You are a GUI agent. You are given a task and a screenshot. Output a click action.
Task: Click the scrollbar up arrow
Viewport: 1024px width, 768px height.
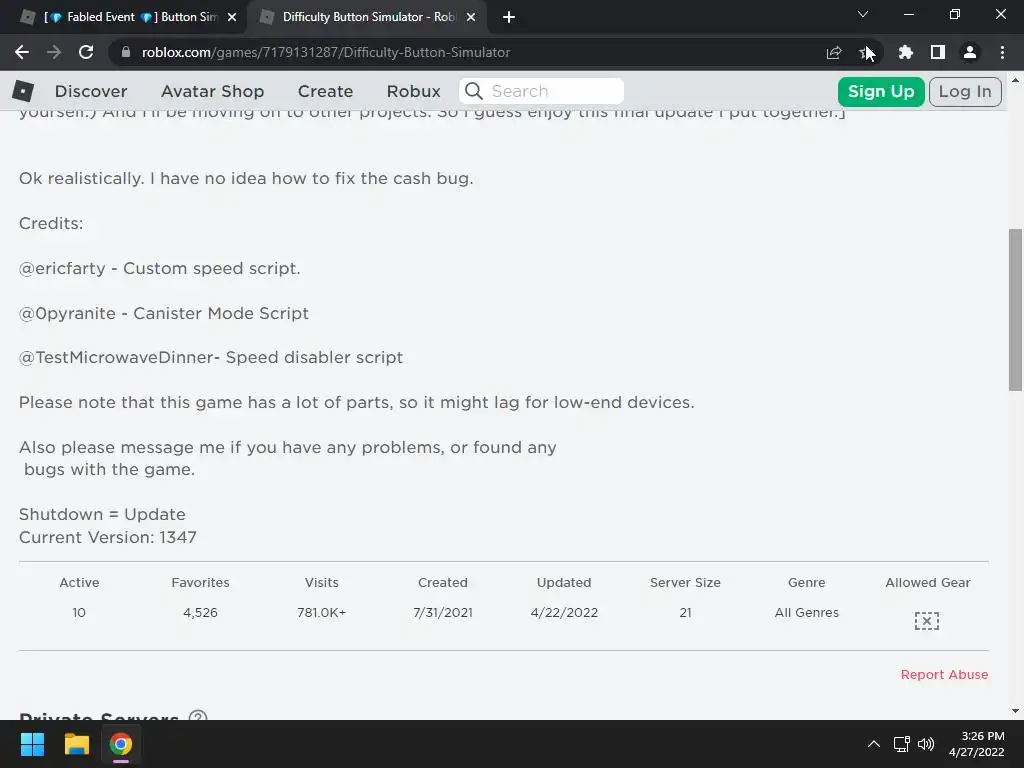[x=1015, y=80]
